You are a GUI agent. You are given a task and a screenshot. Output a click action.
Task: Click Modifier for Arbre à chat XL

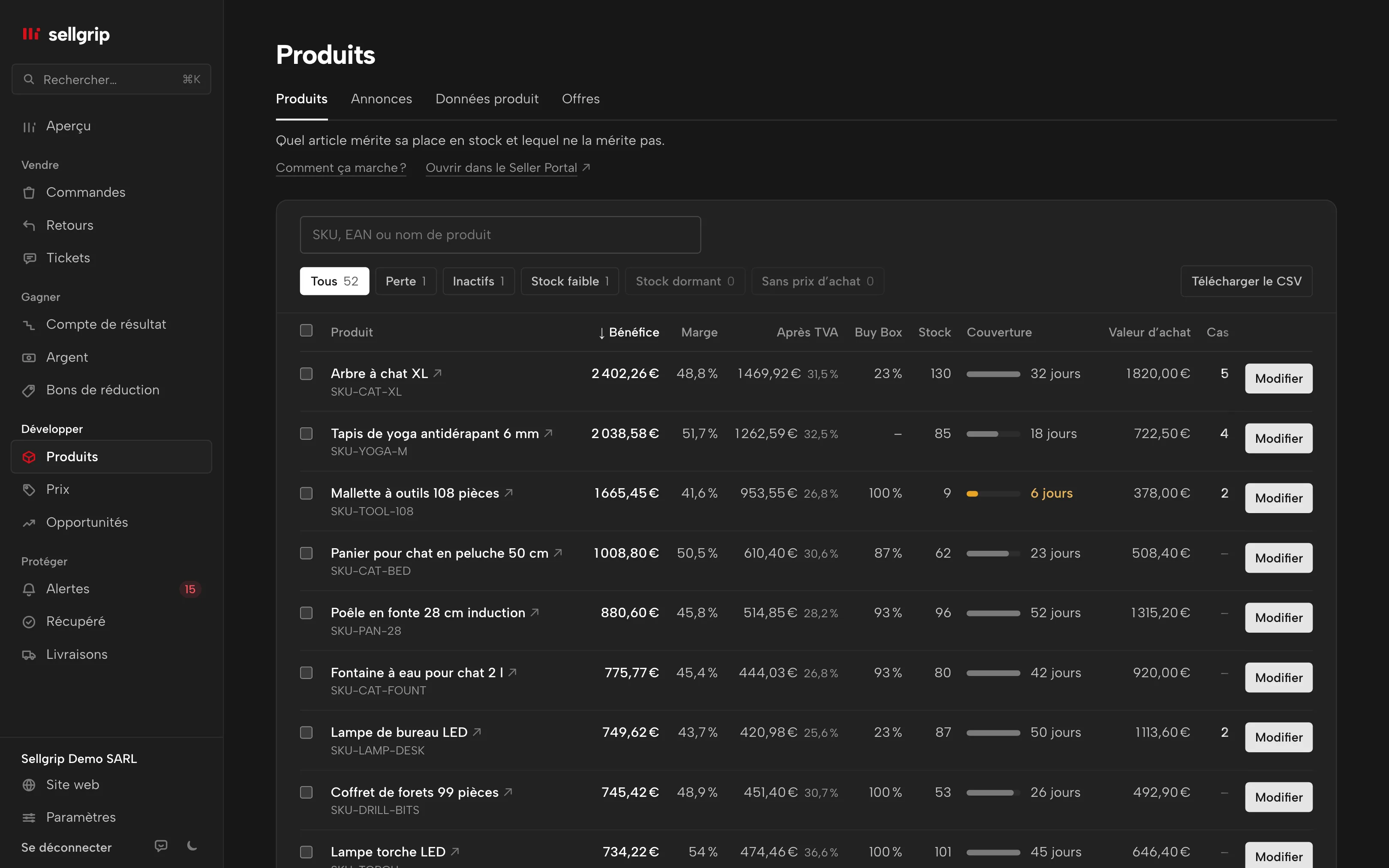(x=1278, y=378)
